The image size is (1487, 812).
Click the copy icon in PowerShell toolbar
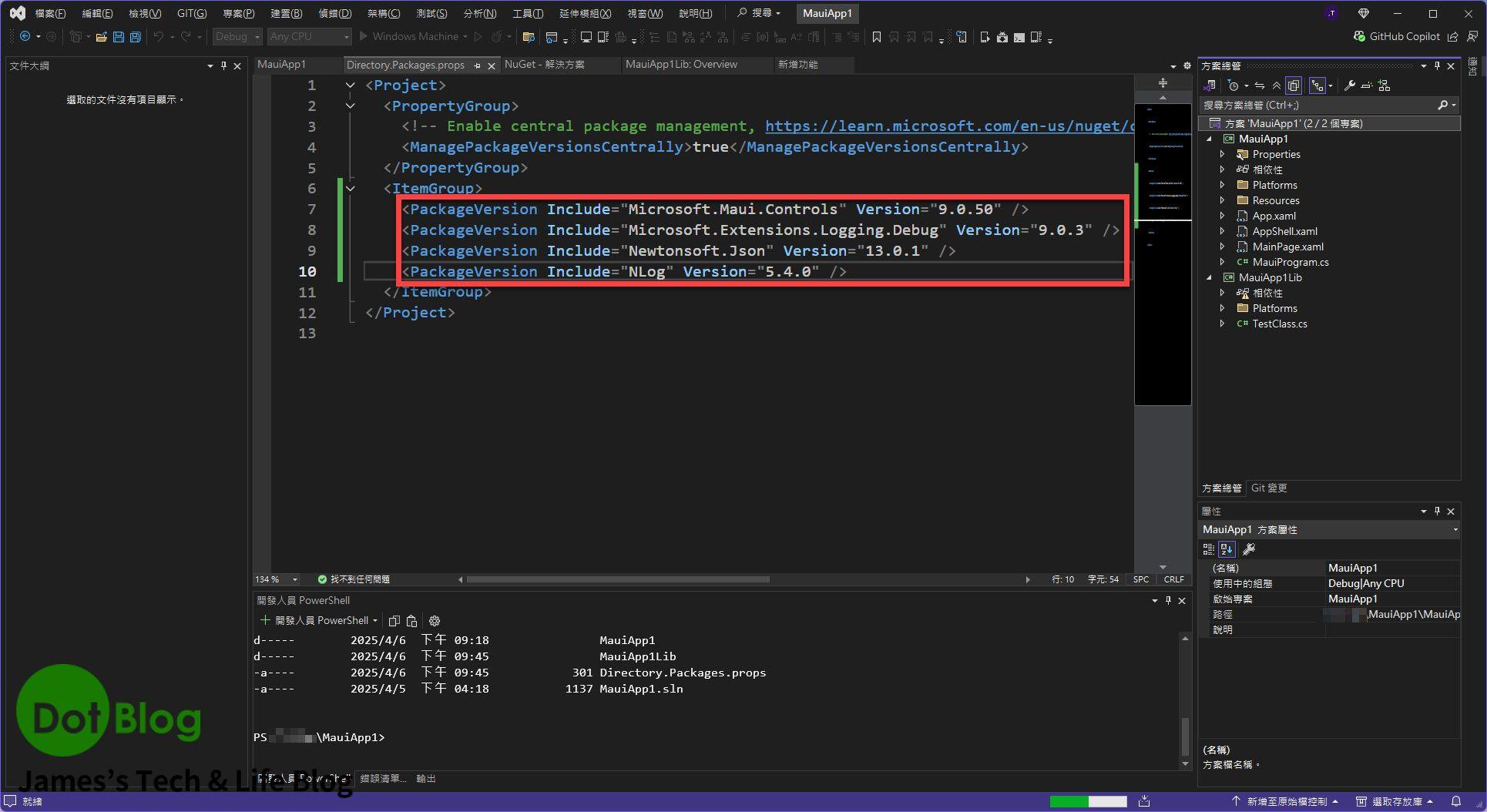(394, 621)
